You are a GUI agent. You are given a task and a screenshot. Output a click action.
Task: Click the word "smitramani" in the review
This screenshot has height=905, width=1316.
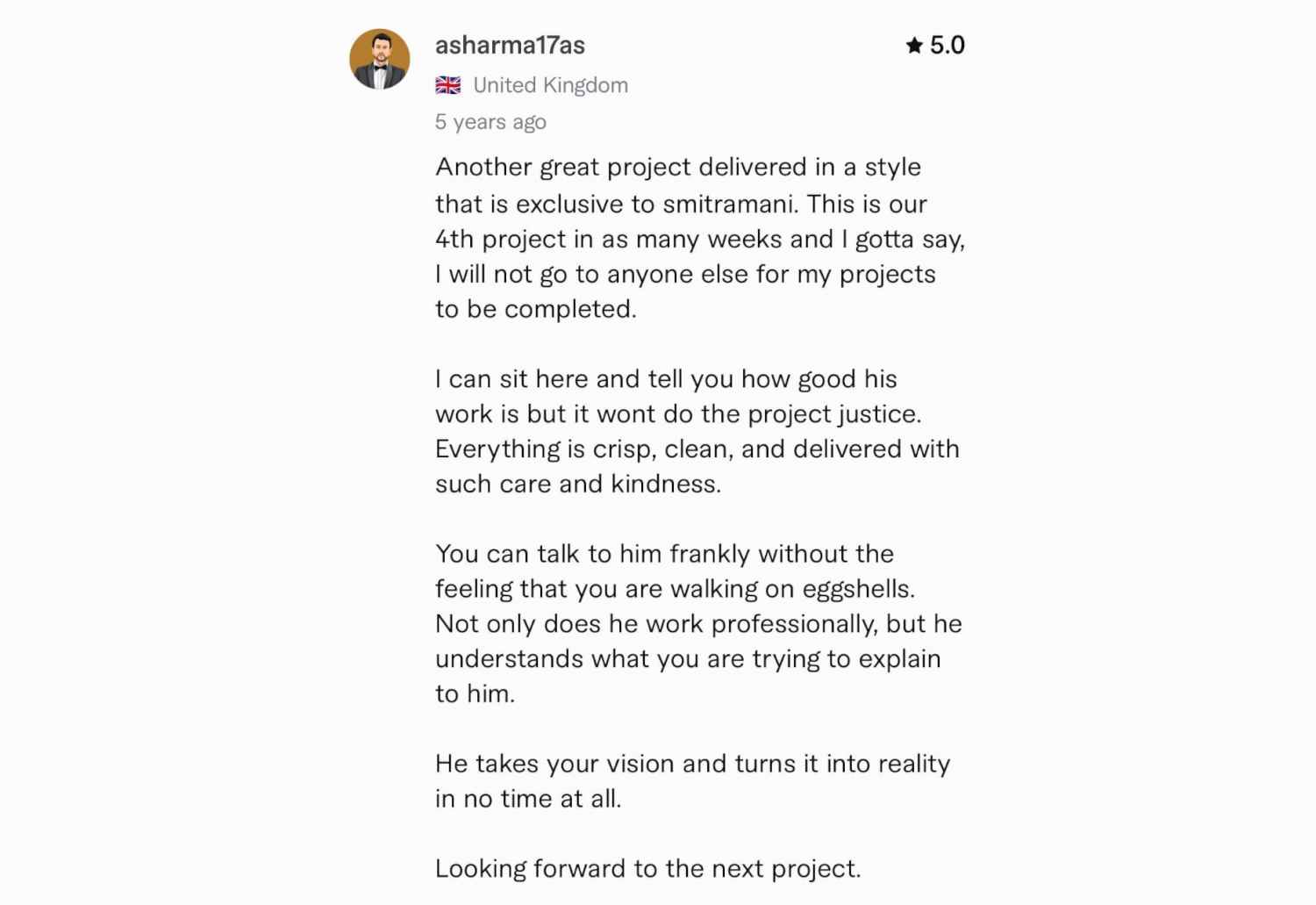pyautogui.click(x=730, y=204)
